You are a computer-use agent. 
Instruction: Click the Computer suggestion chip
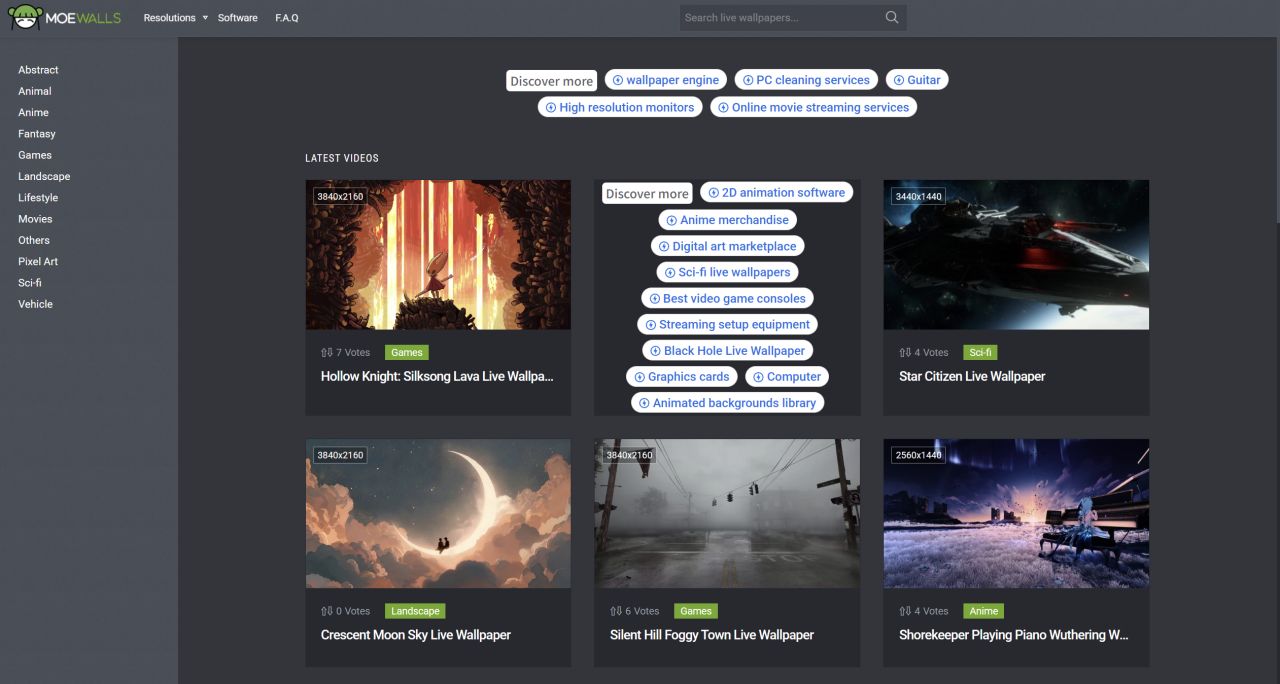coord(787,377)
